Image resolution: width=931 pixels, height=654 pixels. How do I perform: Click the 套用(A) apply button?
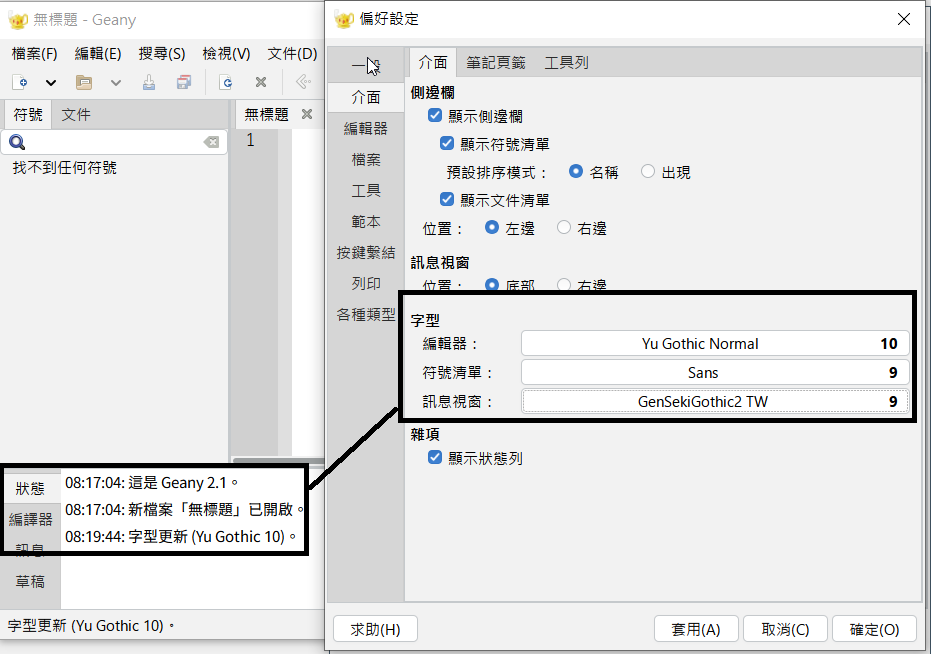[696, 629]
